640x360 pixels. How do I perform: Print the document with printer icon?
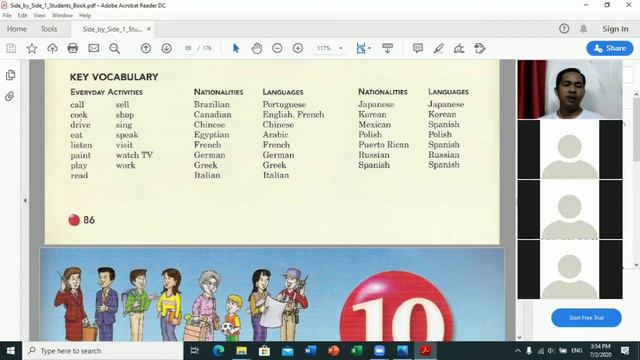click(x=73, y=48)
